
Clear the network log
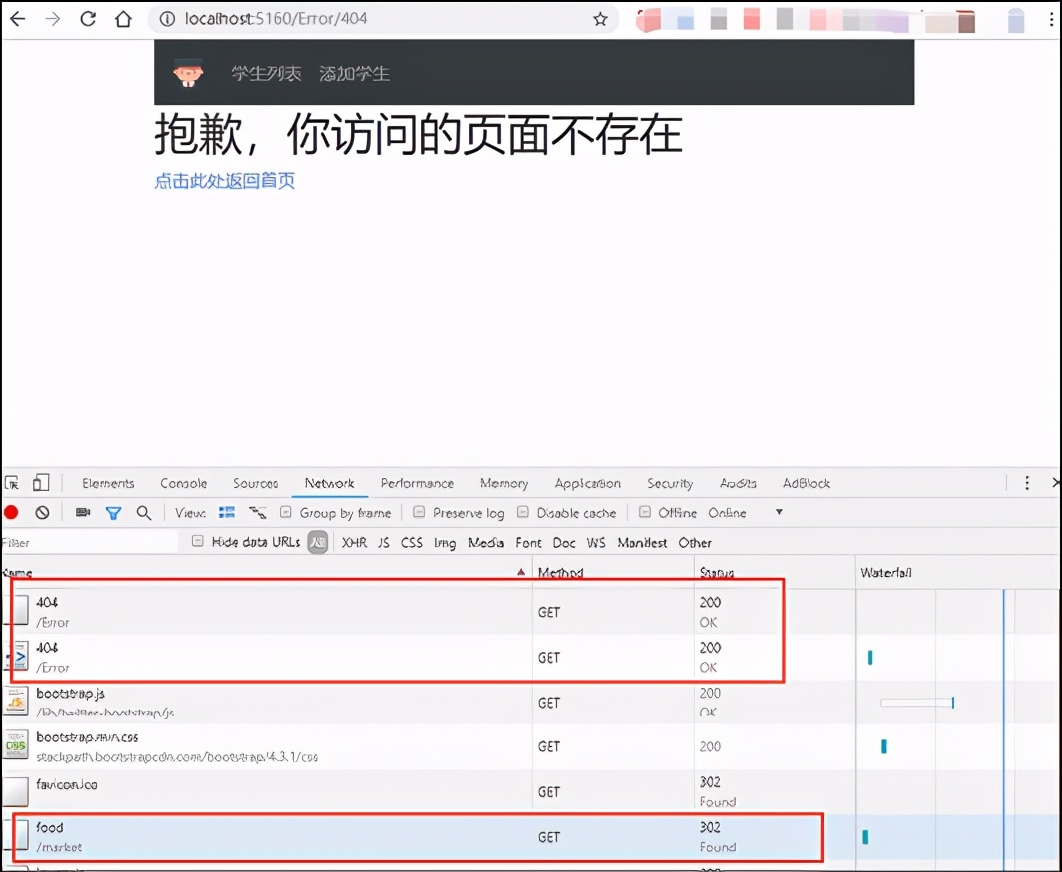(x=41, y=512)
